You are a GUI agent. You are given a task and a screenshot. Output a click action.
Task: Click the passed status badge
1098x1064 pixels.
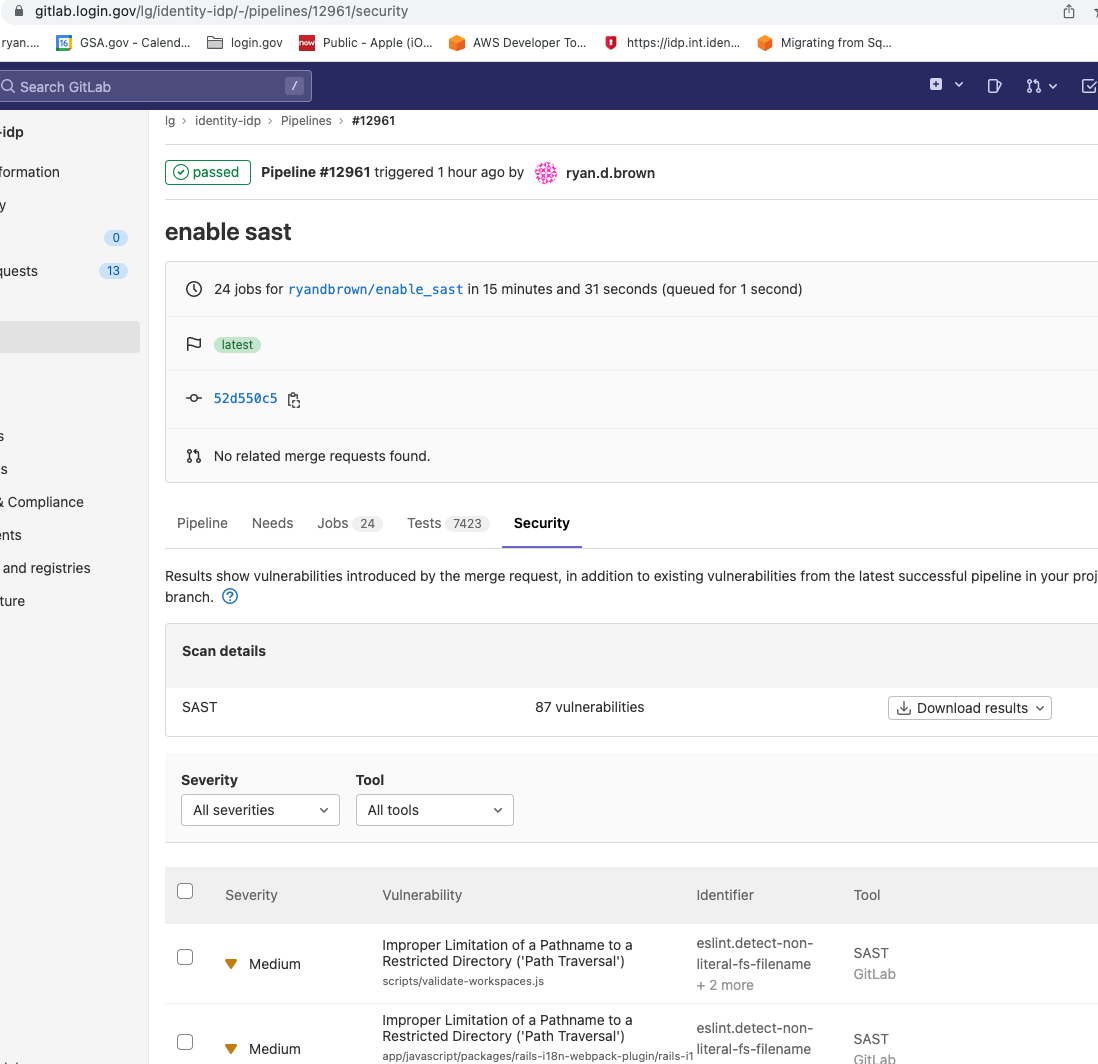pyautogui.click(x=208, y=172)
